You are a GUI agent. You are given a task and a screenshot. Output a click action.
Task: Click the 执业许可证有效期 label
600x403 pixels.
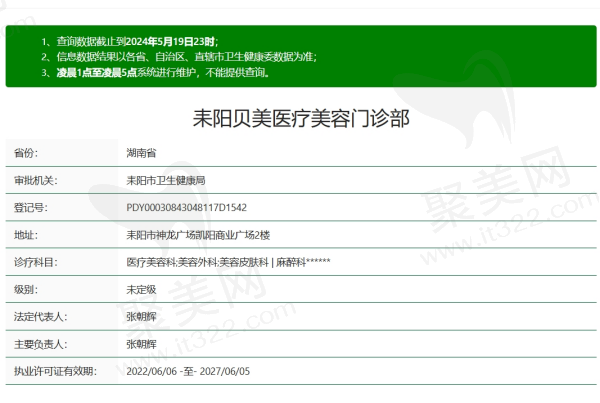point(55,371)
